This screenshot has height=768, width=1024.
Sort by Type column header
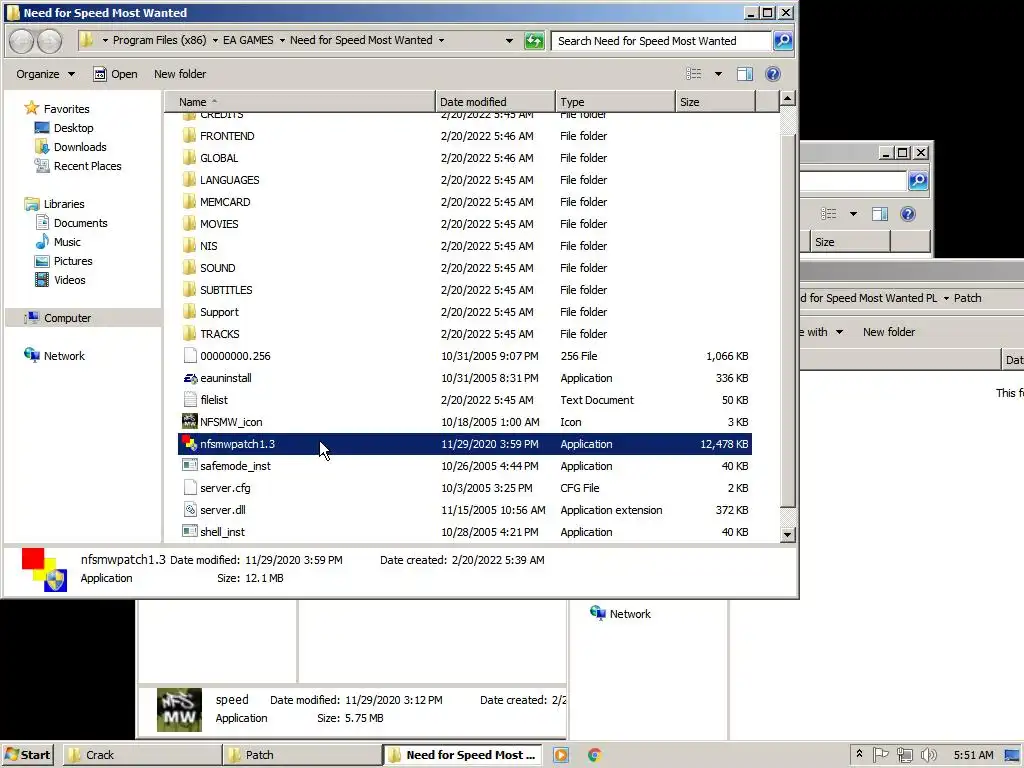point(615,102)
